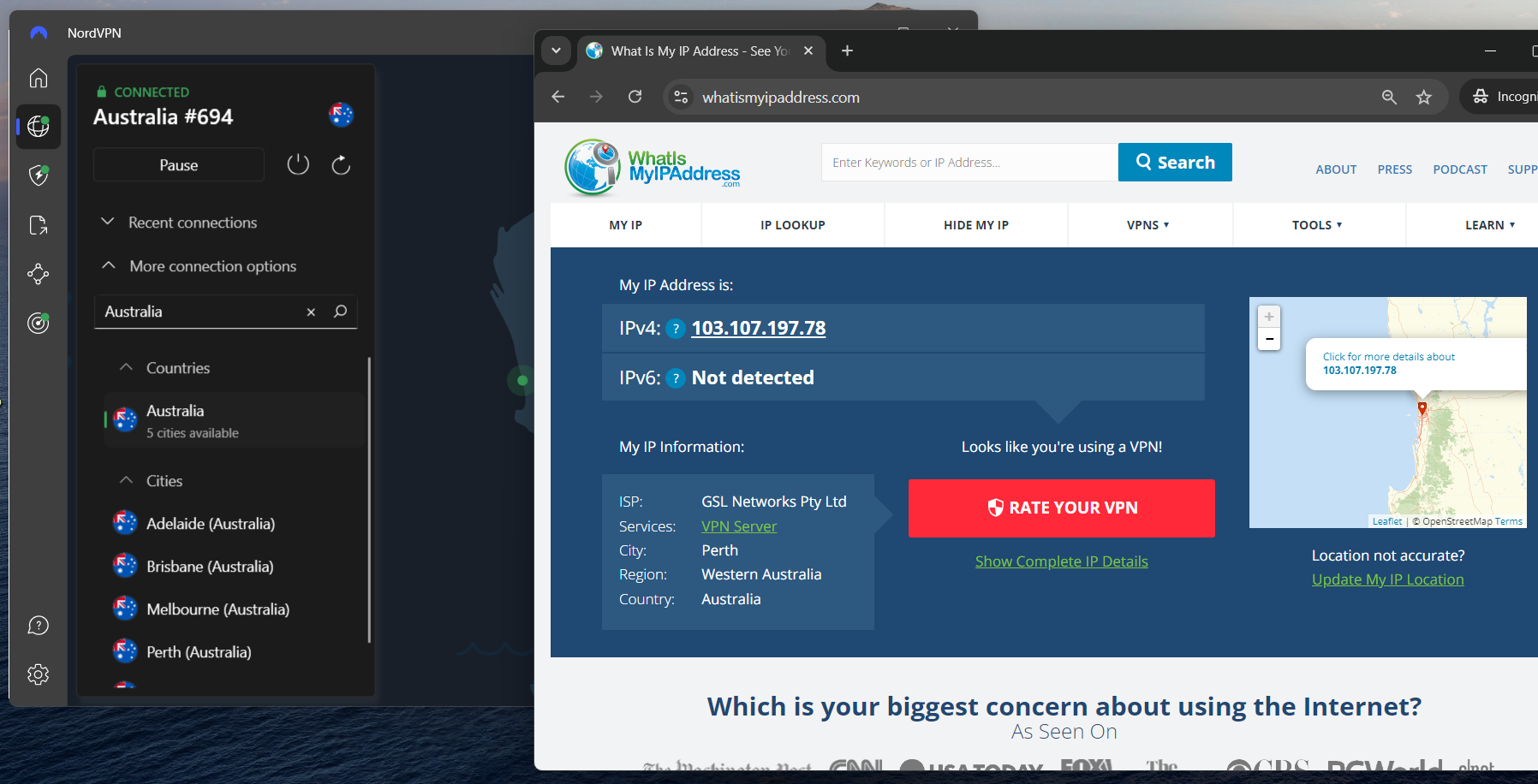Open Show Complete IP Details link
1538x784 pixels.
click(x=1061, y=561)
